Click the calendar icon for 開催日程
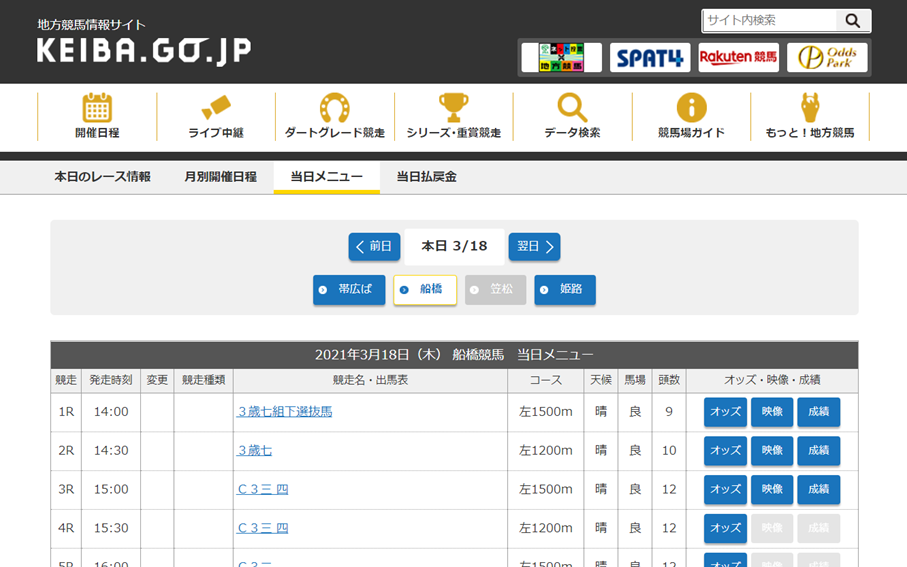Viewport: 907px width, 567px height. click(97, 108)
